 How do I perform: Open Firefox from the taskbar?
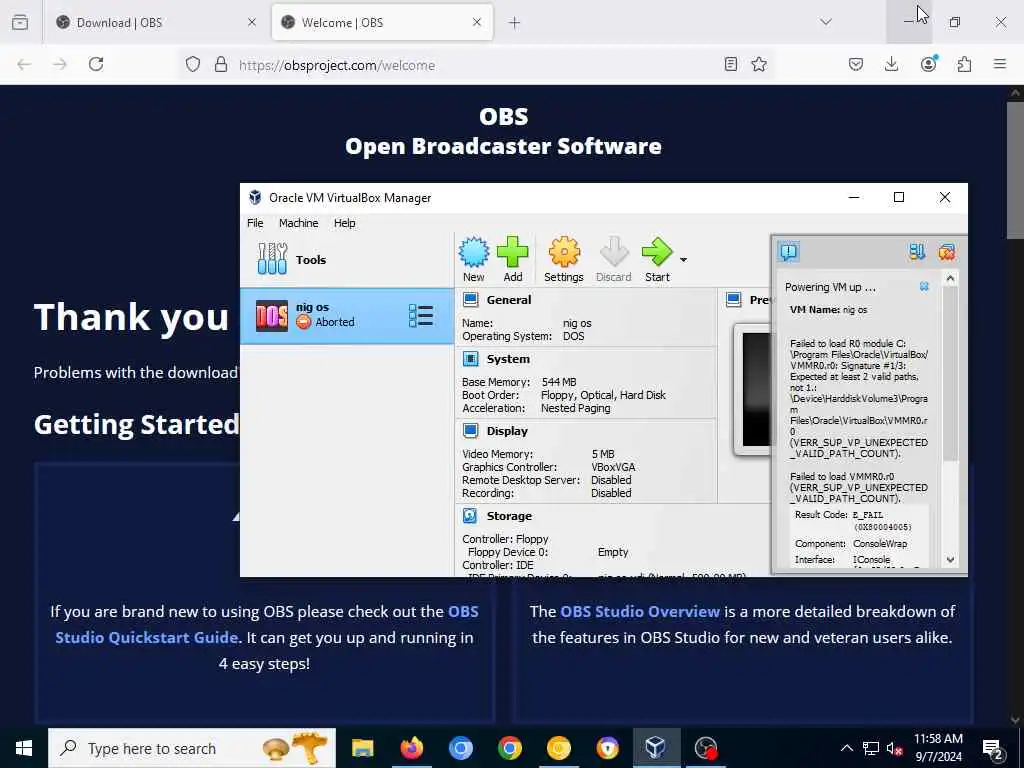coord(411,748)
